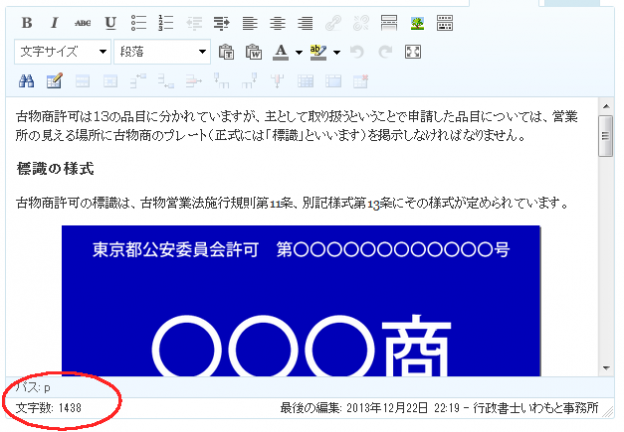
Task: Align text to the right
Action: pos(305,23)
